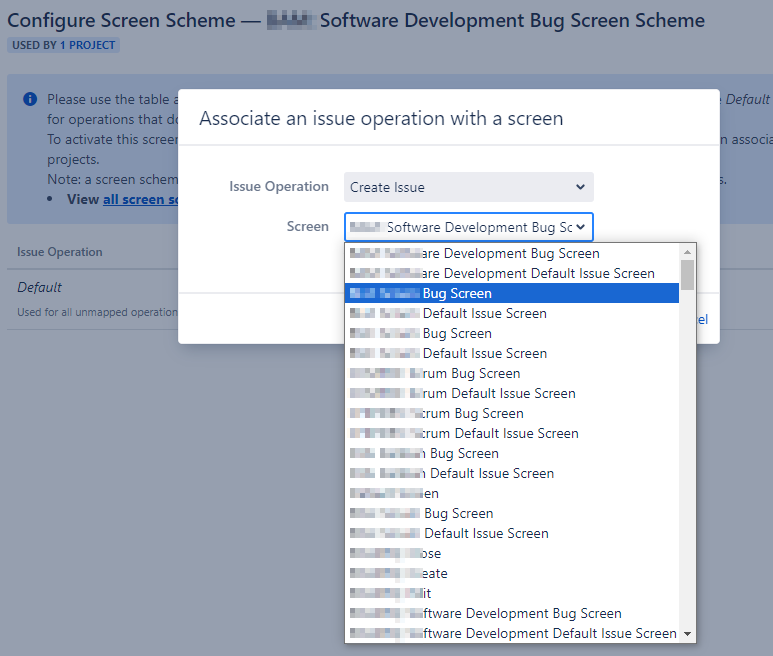Click the Issue Operation column header

tap(60, 252)
